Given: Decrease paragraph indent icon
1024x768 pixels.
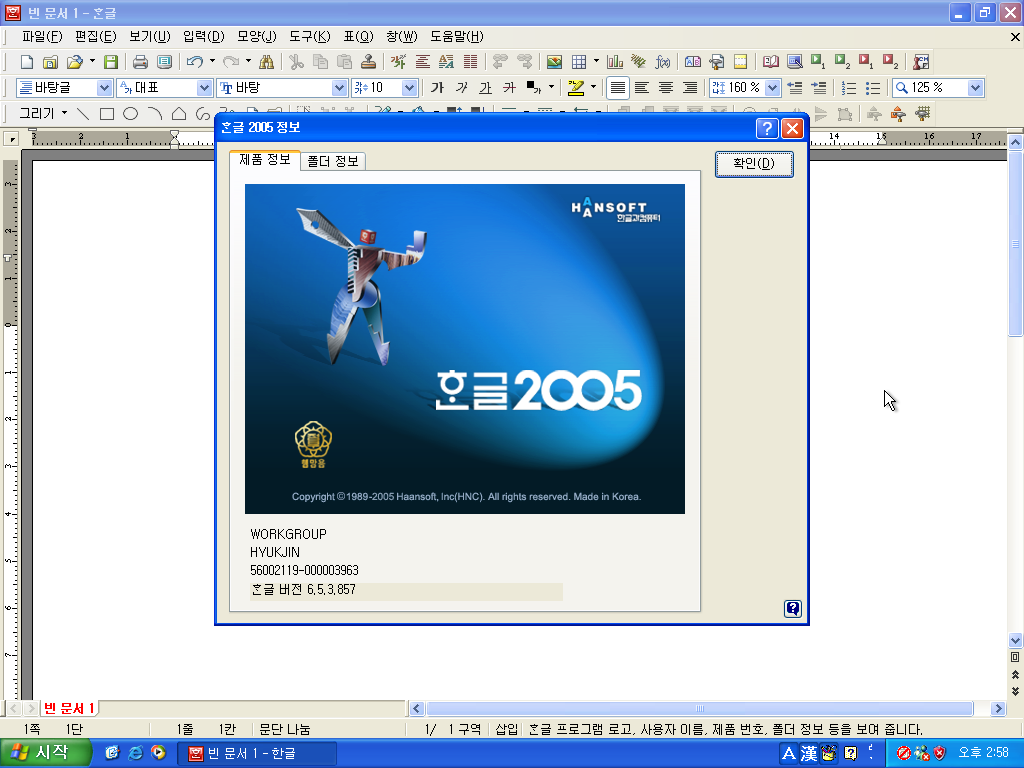Looking at the screenshot, I should coord(794,88).
